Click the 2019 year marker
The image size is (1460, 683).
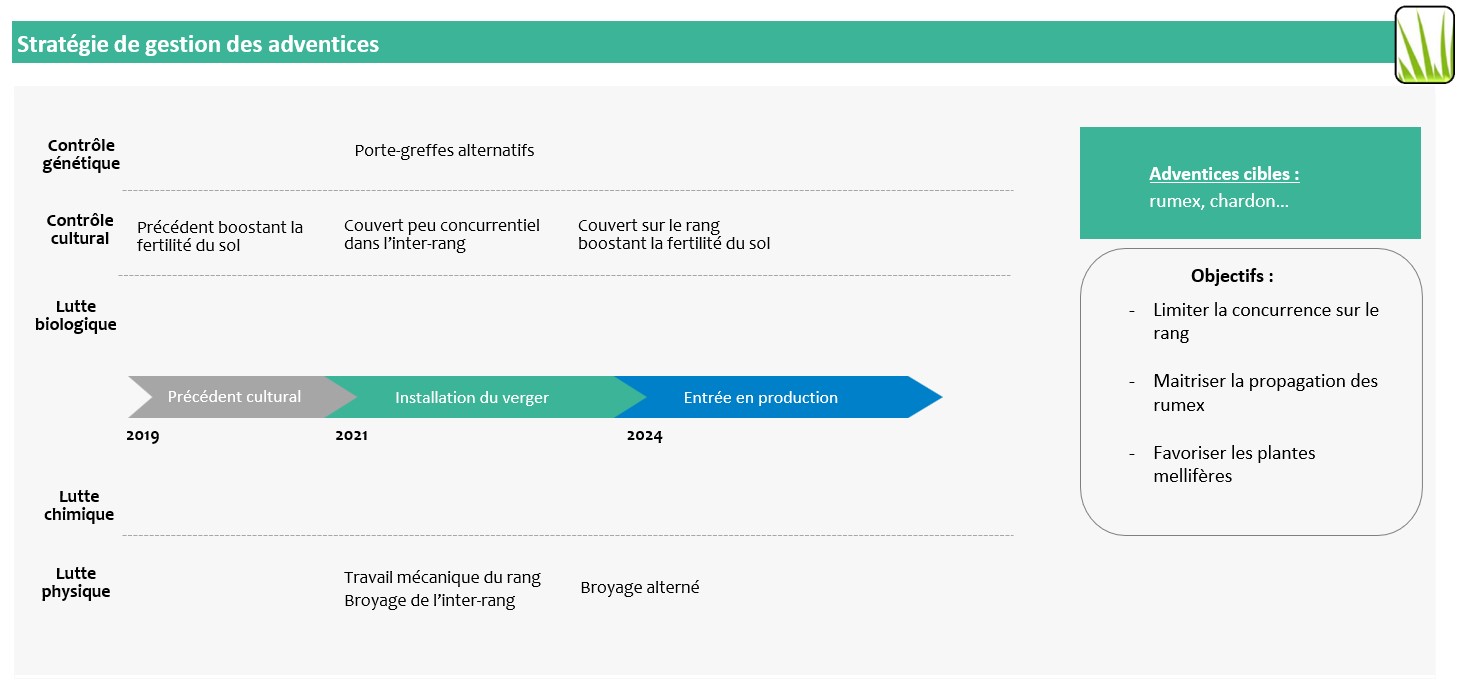click(x=142, y=436)
